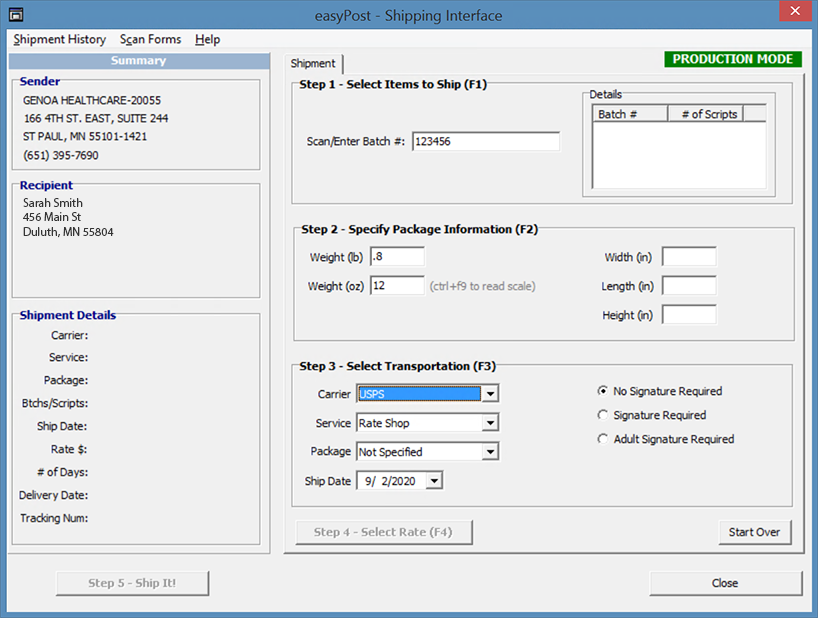Click the app icon in the title bar
Image resolution: width=818 pixels, height=618 pixels.
[15, 16]
